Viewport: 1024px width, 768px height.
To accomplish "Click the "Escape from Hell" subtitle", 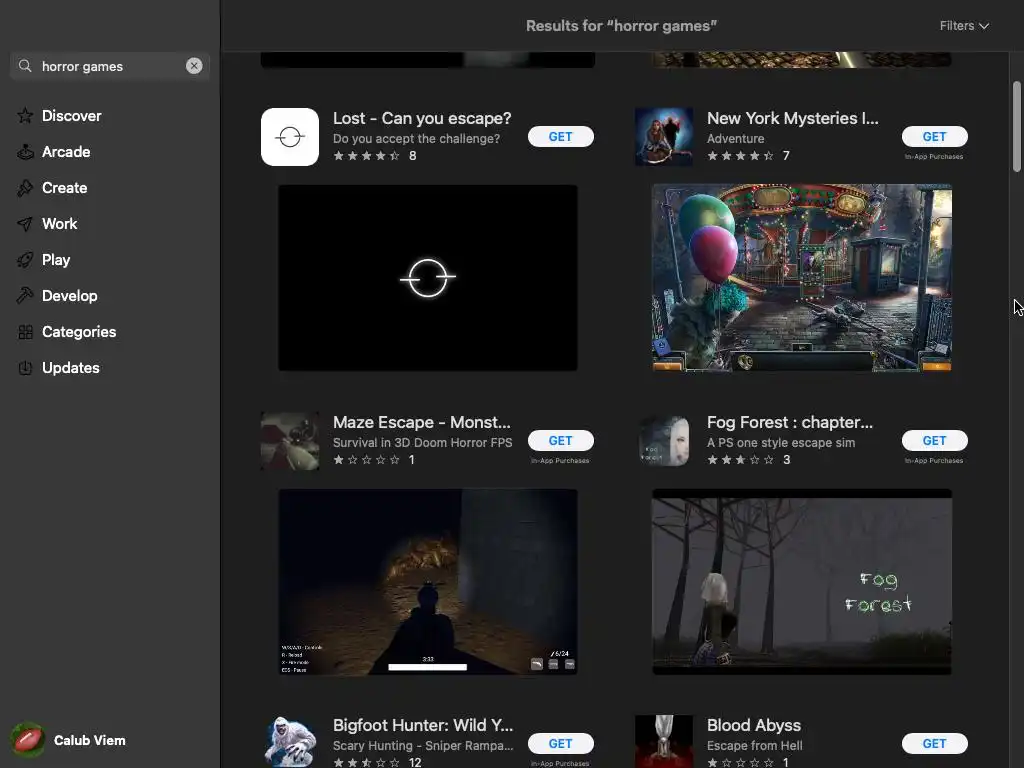I will tap(755, 746).
